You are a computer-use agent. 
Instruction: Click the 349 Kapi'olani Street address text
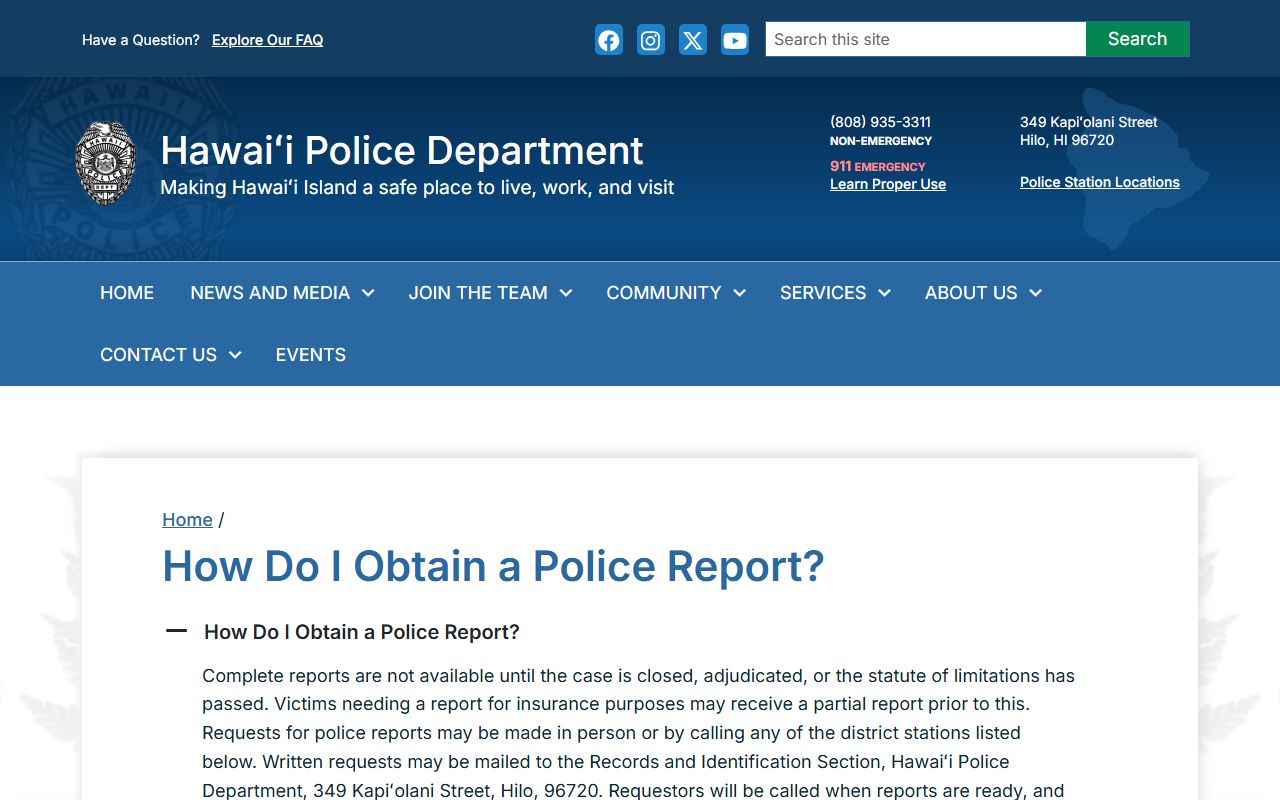[x=1089, y=122]
